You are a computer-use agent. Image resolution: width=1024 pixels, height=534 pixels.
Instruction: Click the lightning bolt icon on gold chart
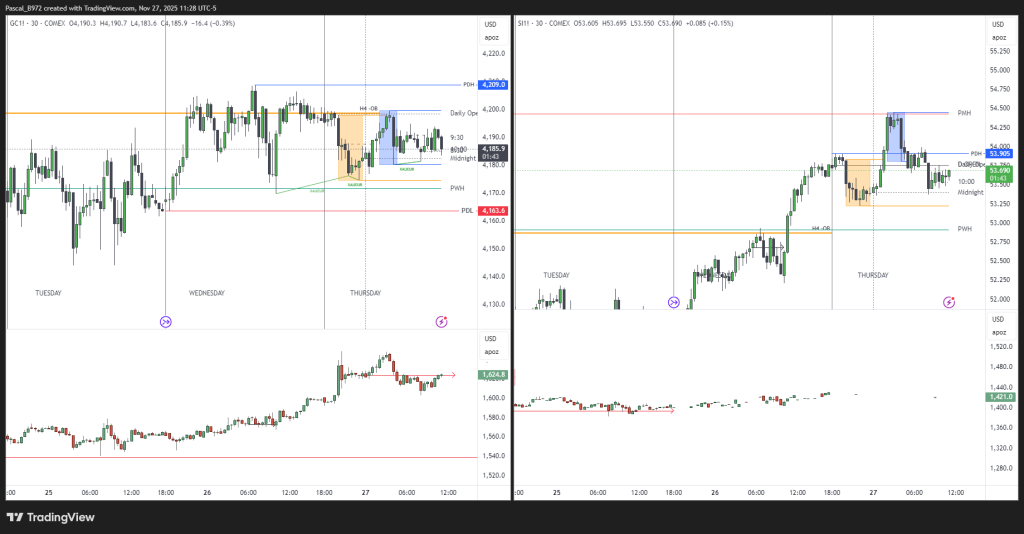442,321
